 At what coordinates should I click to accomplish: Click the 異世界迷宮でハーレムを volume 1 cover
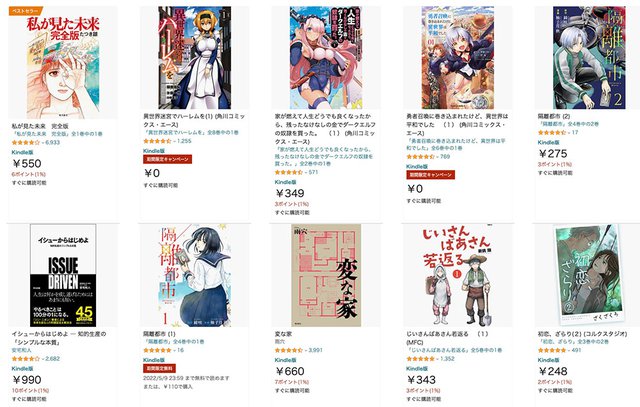(195, 58)
